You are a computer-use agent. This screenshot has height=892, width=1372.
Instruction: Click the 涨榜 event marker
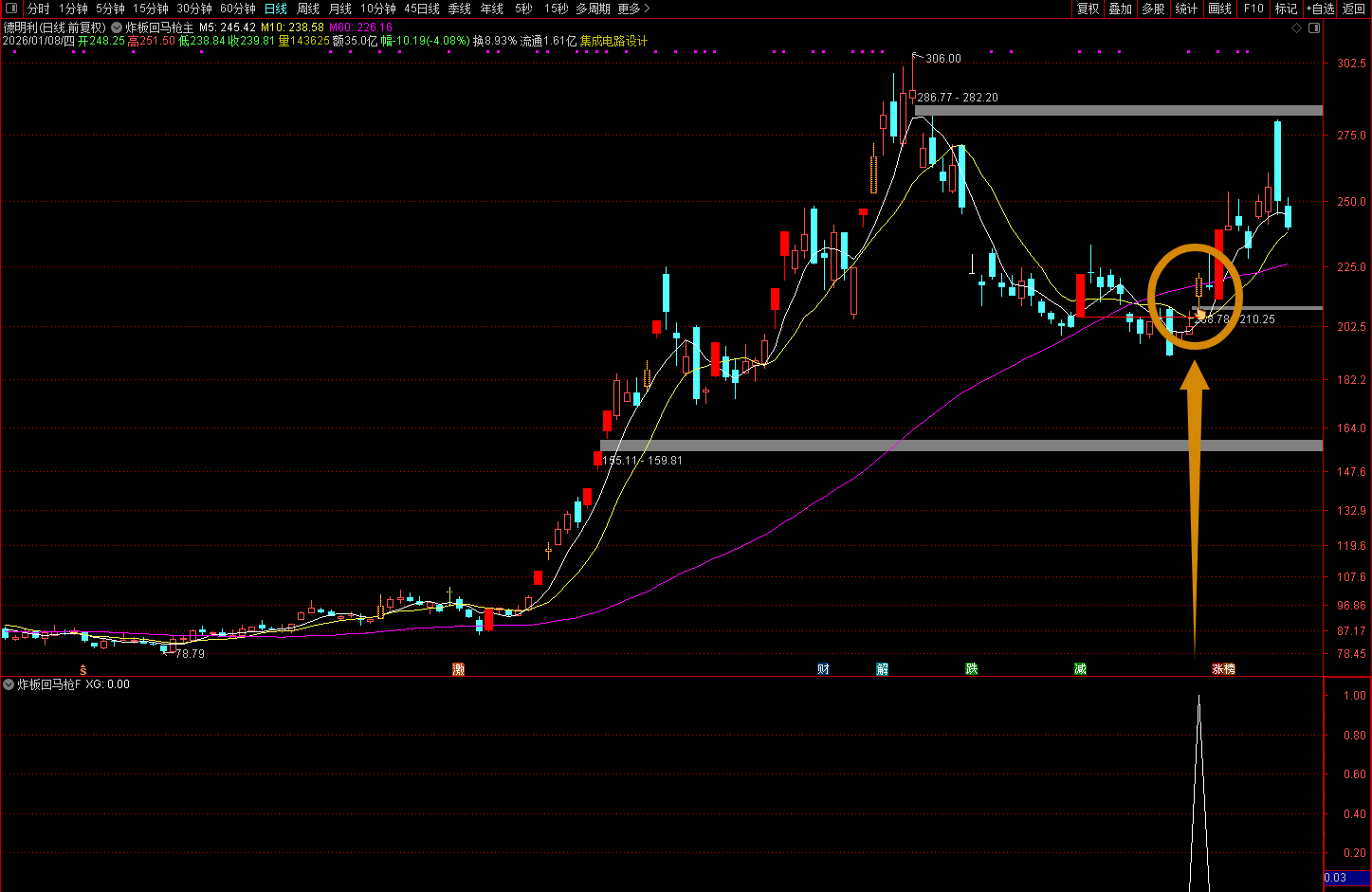1223,669
